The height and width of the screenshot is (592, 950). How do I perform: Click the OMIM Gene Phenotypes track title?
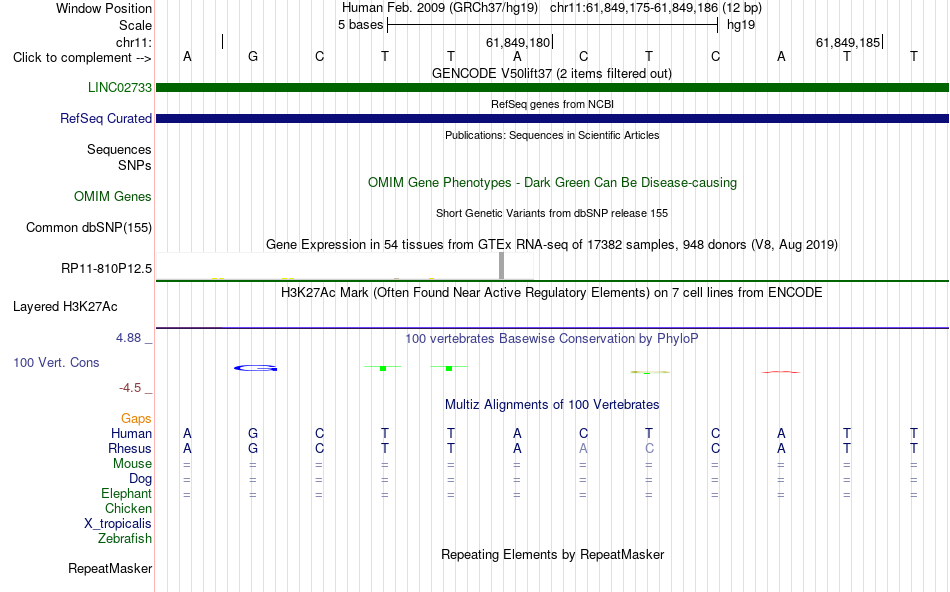552,182
